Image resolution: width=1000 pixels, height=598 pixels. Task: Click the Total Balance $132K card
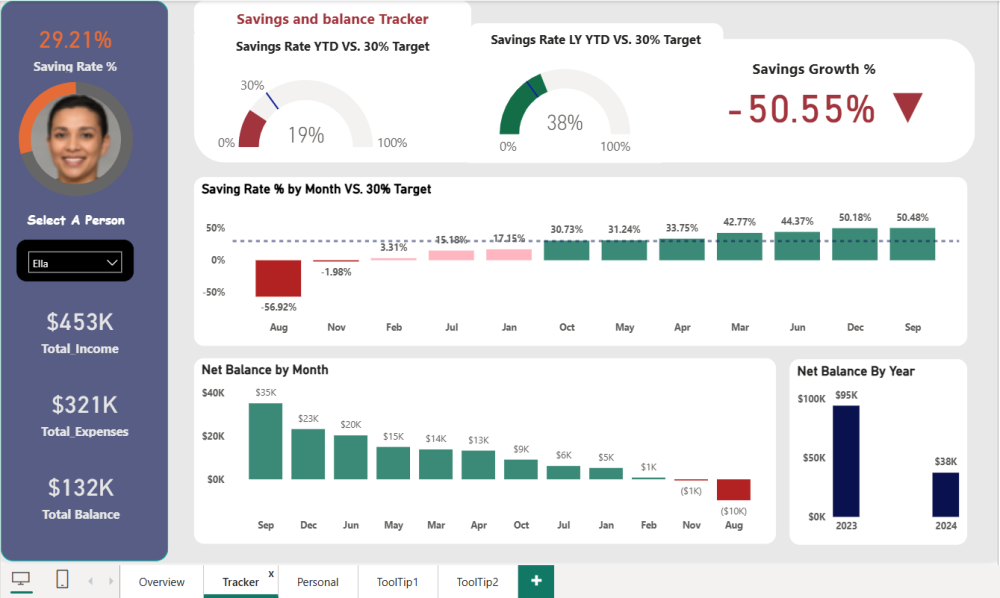tap(80, 498)
